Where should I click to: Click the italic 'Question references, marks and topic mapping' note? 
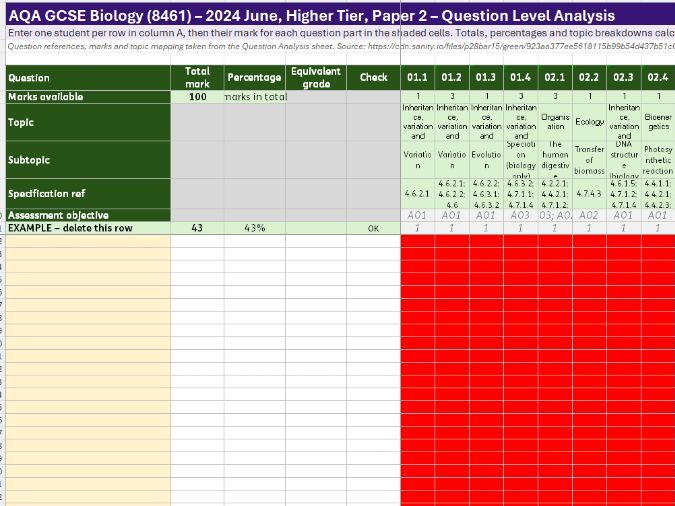pos(340,46)
